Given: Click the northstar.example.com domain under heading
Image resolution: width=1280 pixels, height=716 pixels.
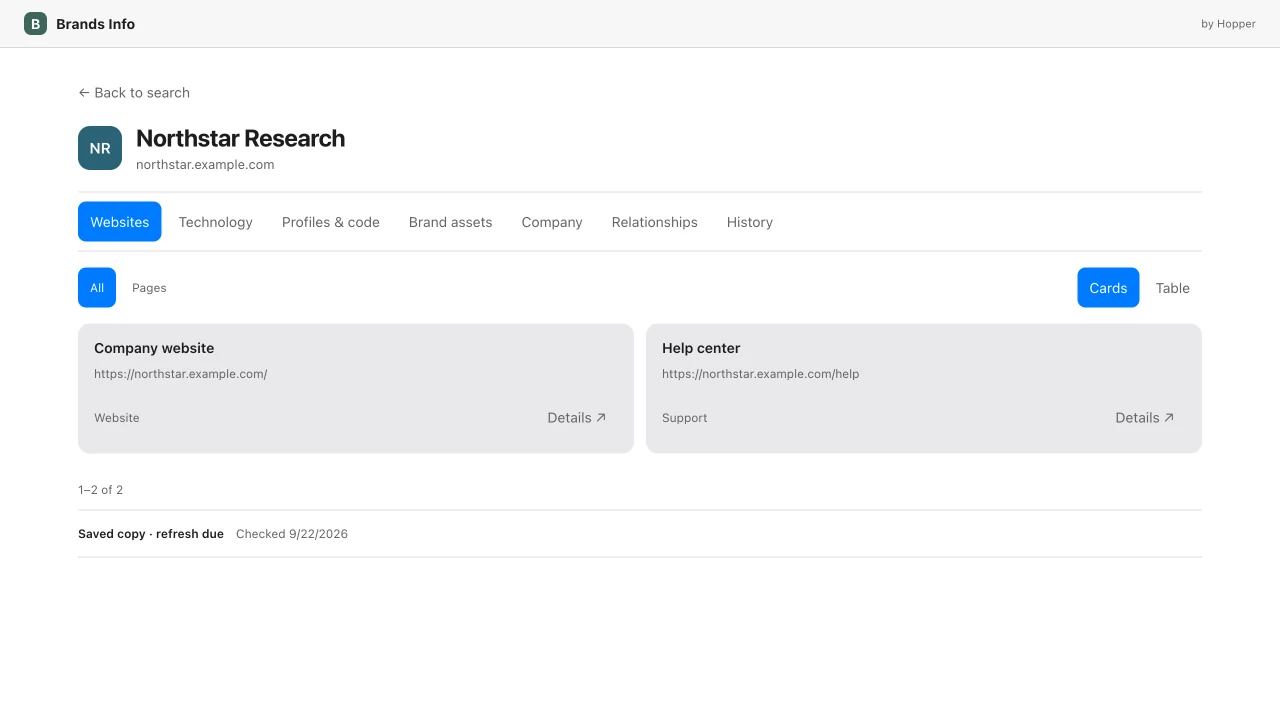Looking at the screenshot, I should coord(205,165).
